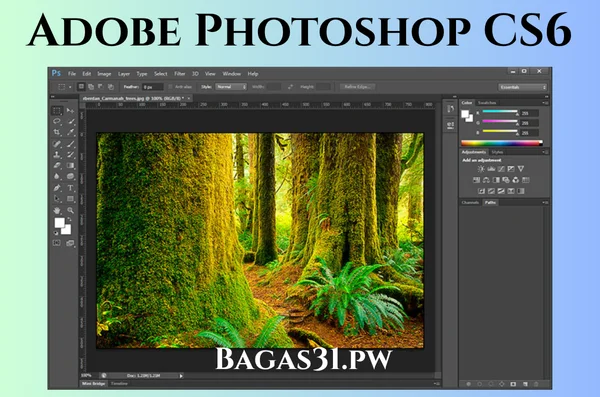Click the Black & White adjustment icon
The width and height of the screenshot is (600, 397).
496,180
